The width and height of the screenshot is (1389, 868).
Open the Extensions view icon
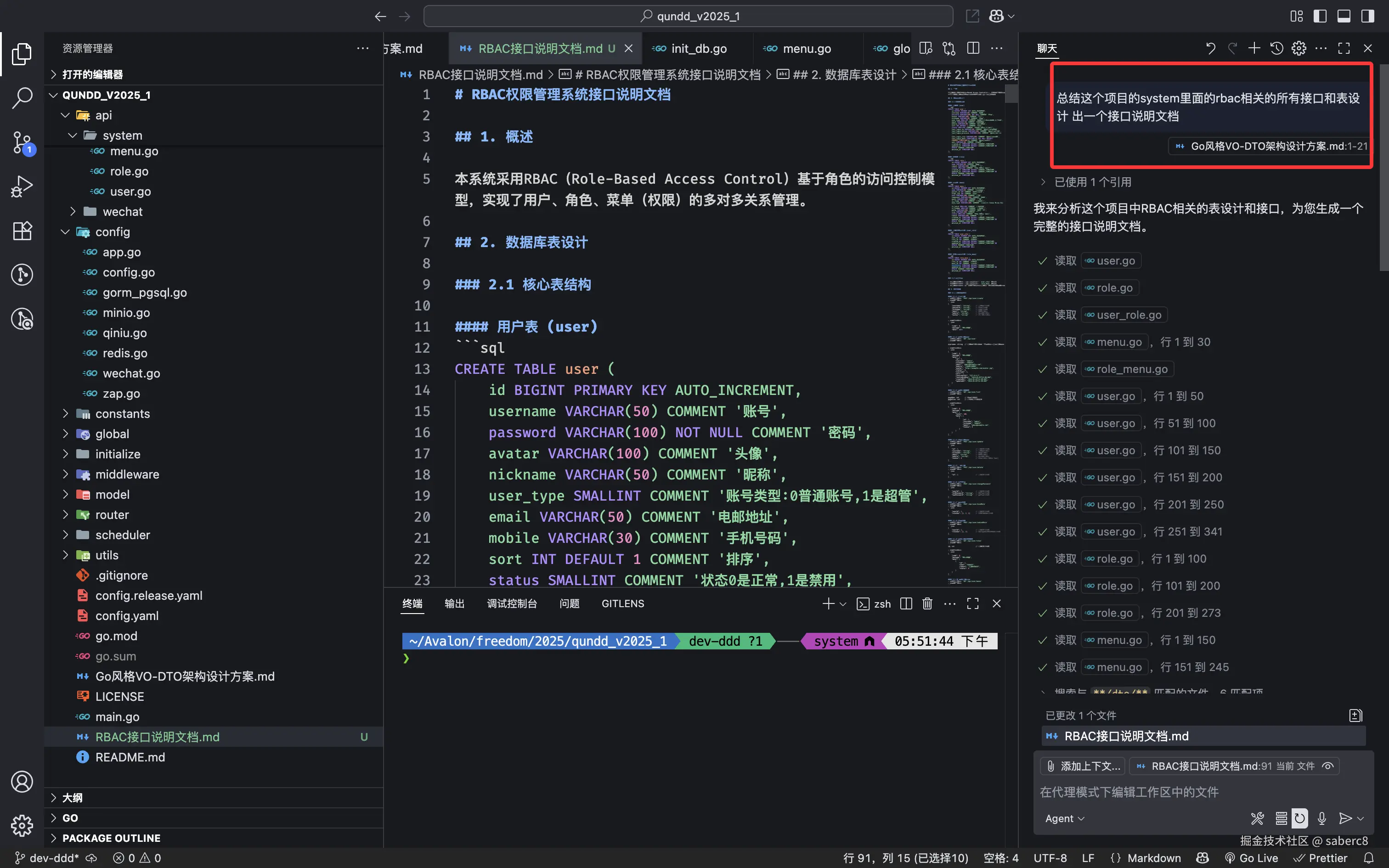(22, 231)
